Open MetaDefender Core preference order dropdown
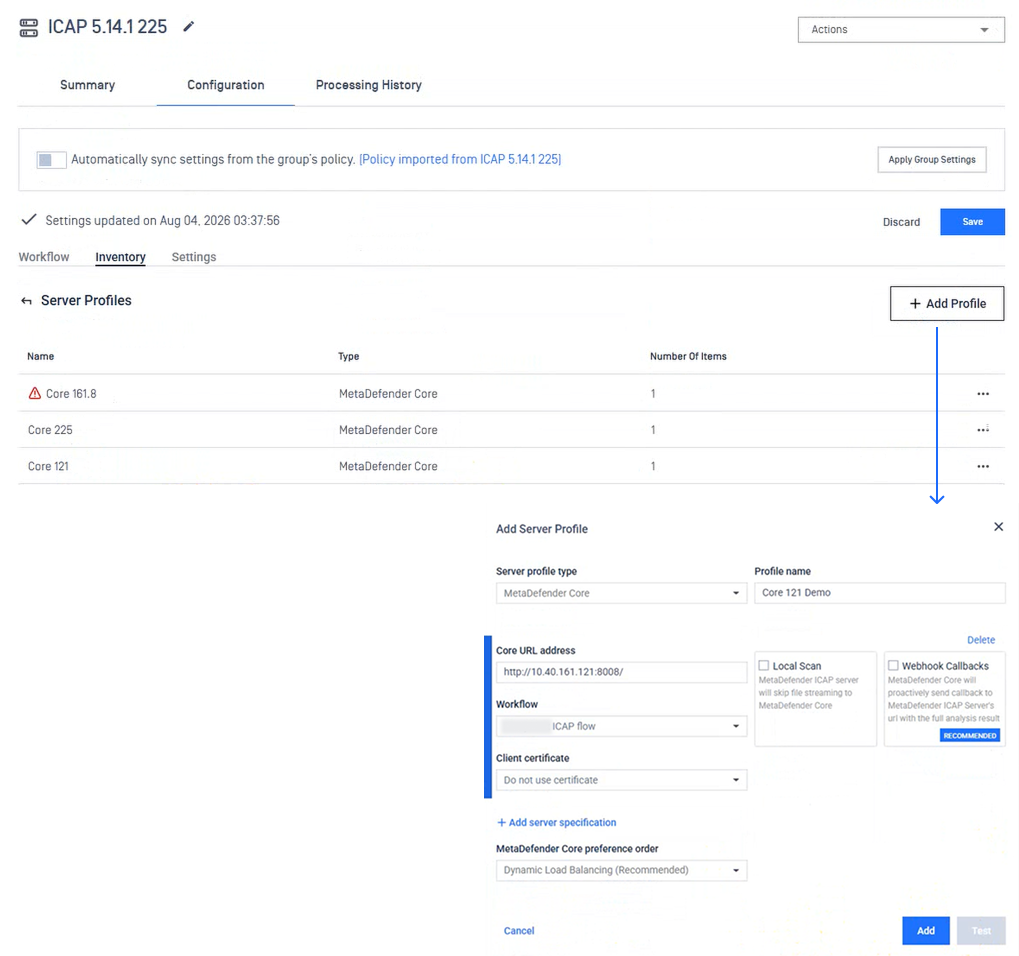 621,870
